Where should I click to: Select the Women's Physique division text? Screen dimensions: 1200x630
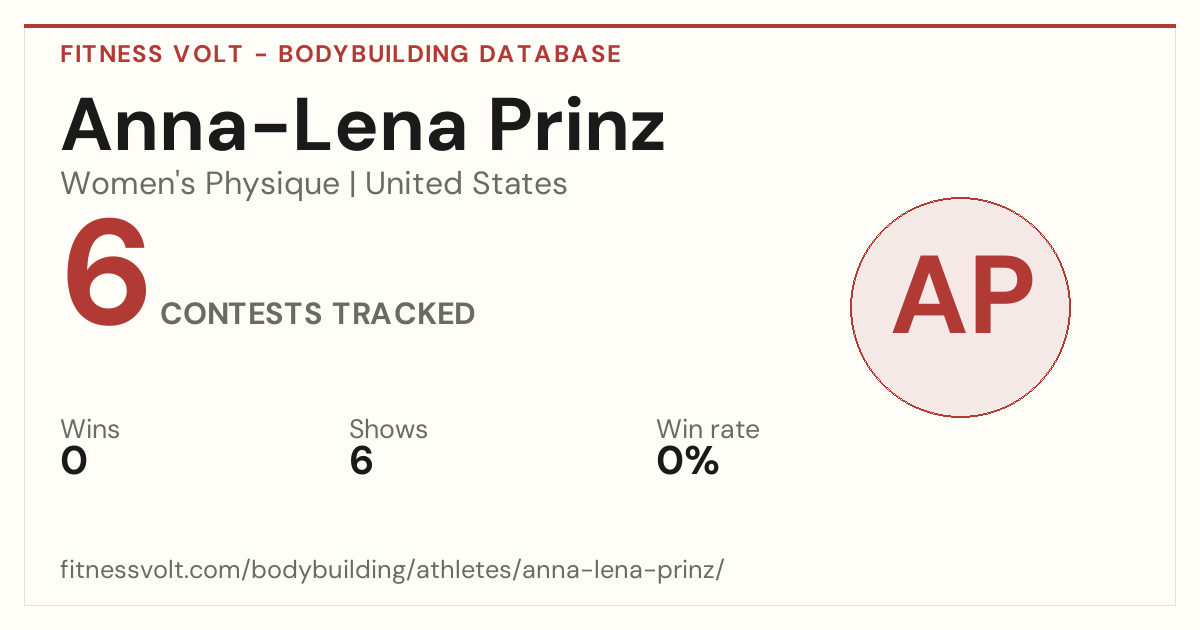[x=200, y=184]
